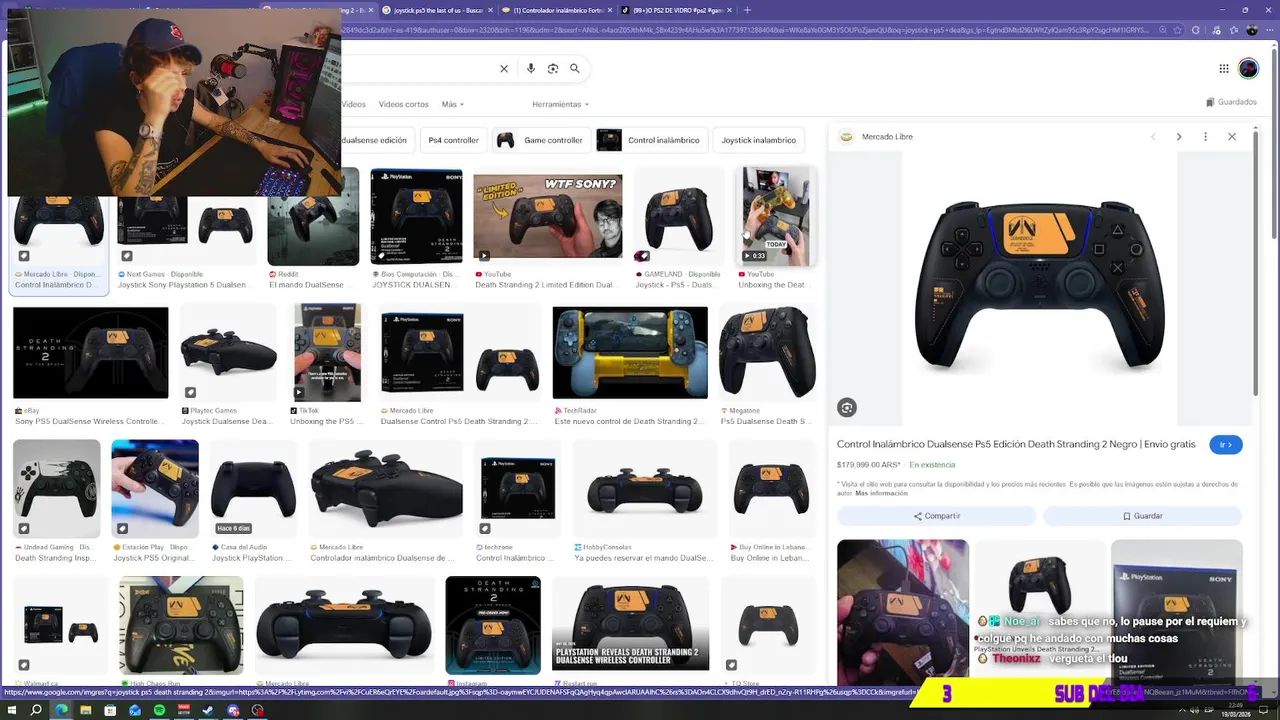Open the PlayStation Reveals Death Stranding 2 image
Viewport: 1280px width, 720px height.
click(631, 624)
